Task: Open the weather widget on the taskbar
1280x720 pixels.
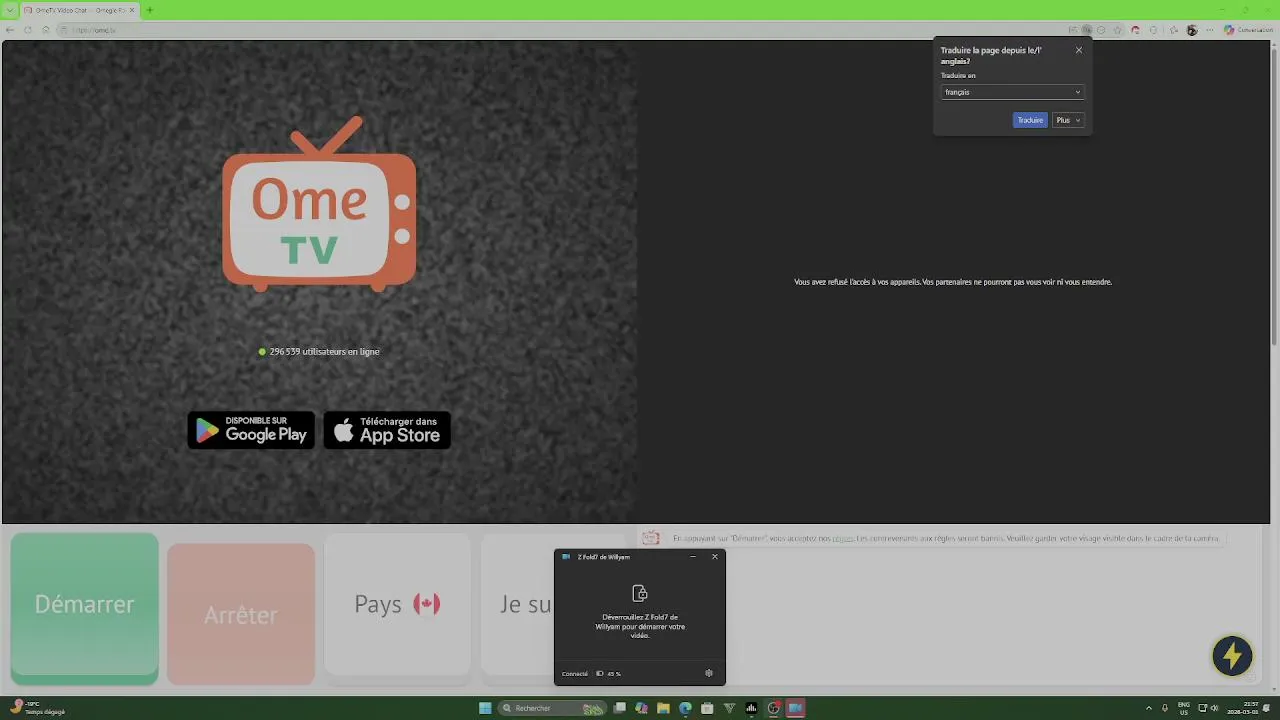Action: 35,708
